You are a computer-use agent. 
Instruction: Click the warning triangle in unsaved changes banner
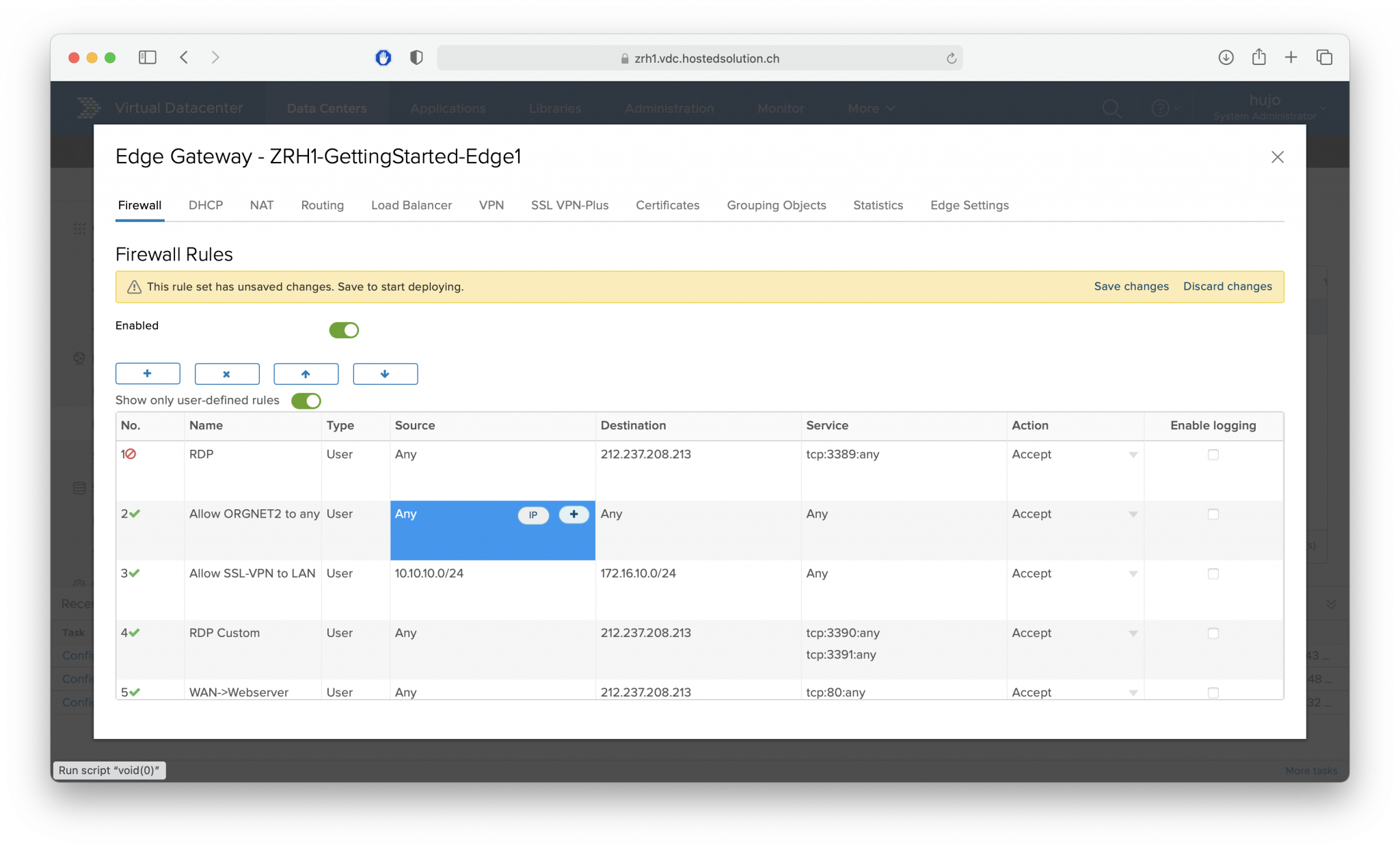coord(134,287)
